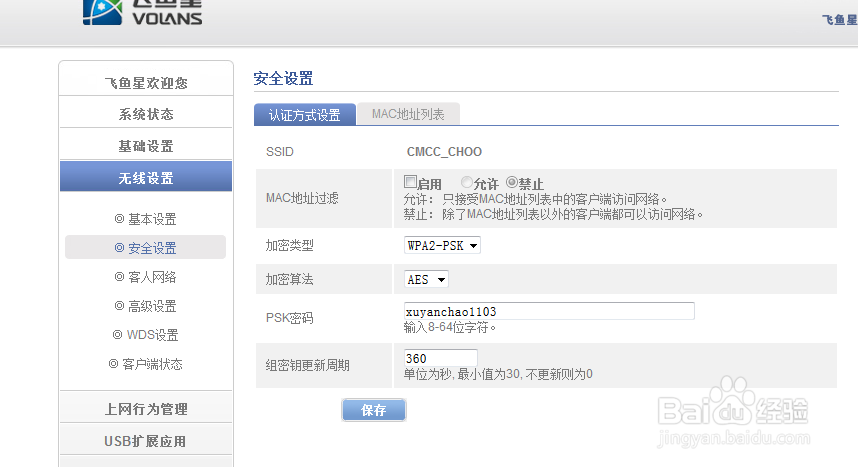Enable the MAC address filter checkbox 启用
The width and height of the screenshot is (858, 467).
[410, 181]
